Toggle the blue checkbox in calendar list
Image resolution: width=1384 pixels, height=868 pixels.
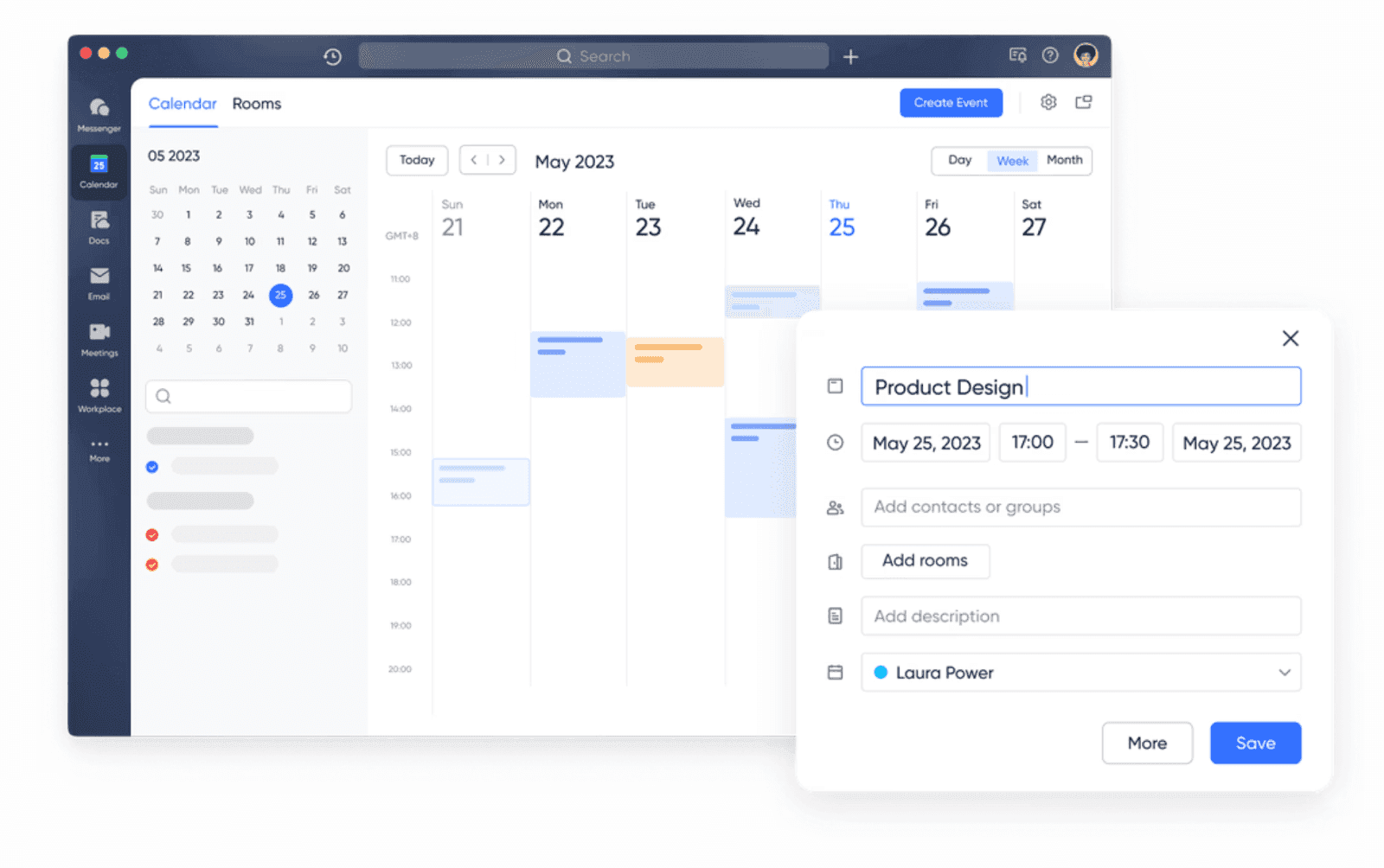point(152,466)
